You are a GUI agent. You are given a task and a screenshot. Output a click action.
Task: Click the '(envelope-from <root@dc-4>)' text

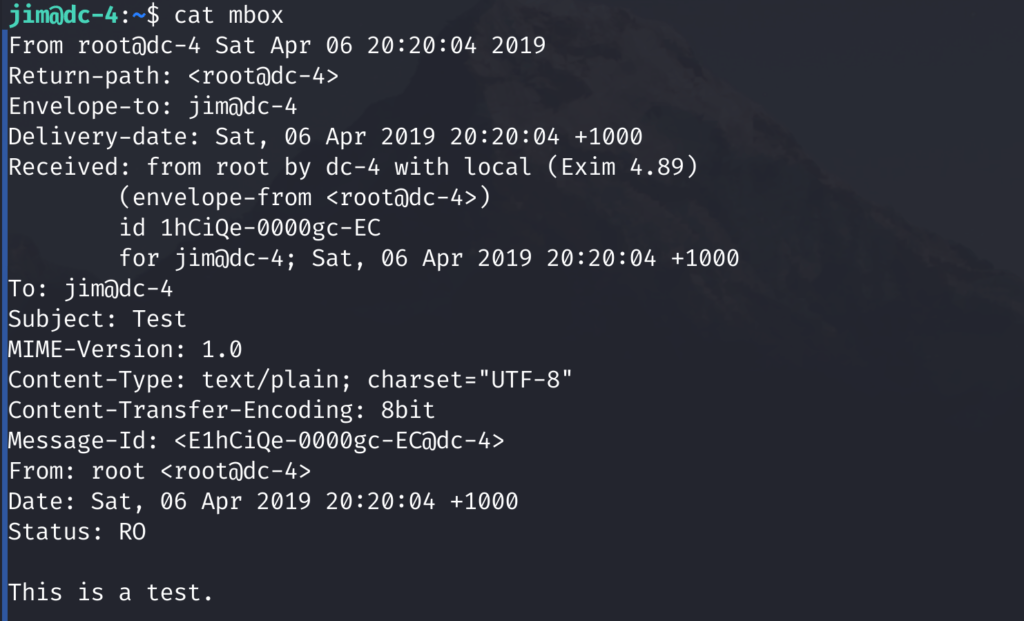click(x=304, y=197)
